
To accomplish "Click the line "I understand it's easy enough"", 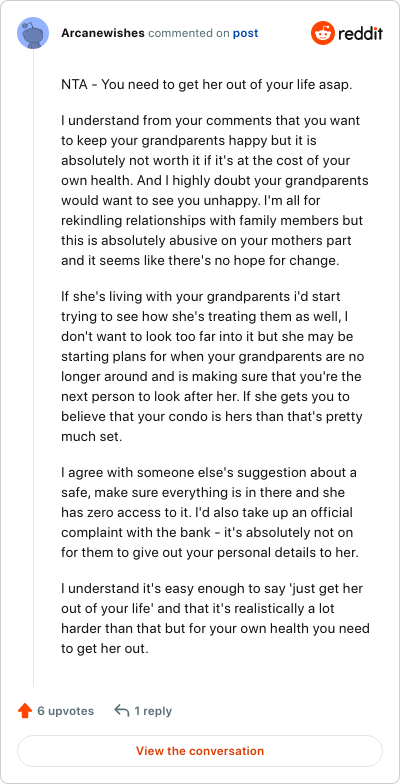I will click(212, 589).
